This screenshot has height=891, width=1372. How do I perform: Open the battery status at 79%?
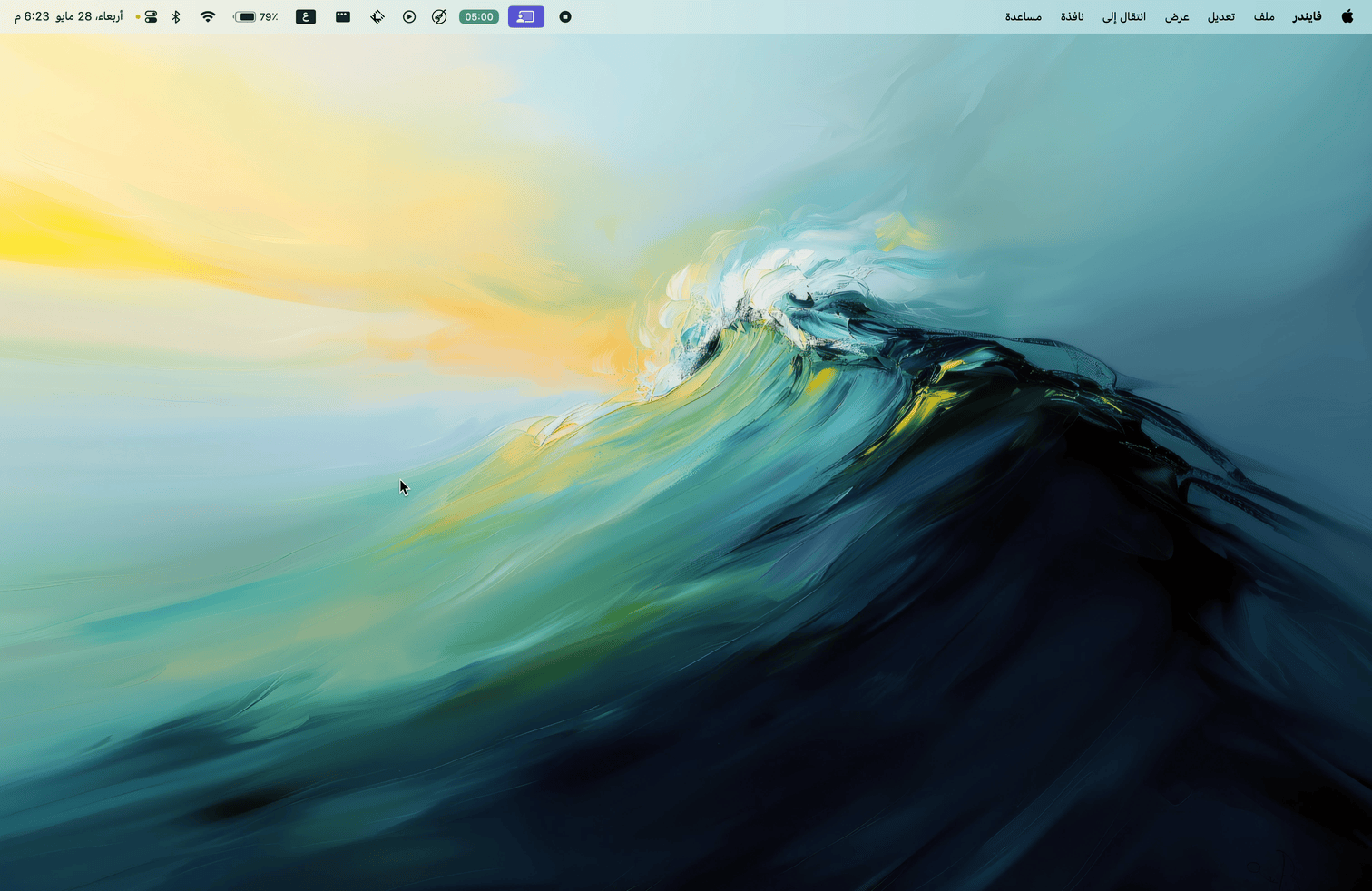[255, 16]
